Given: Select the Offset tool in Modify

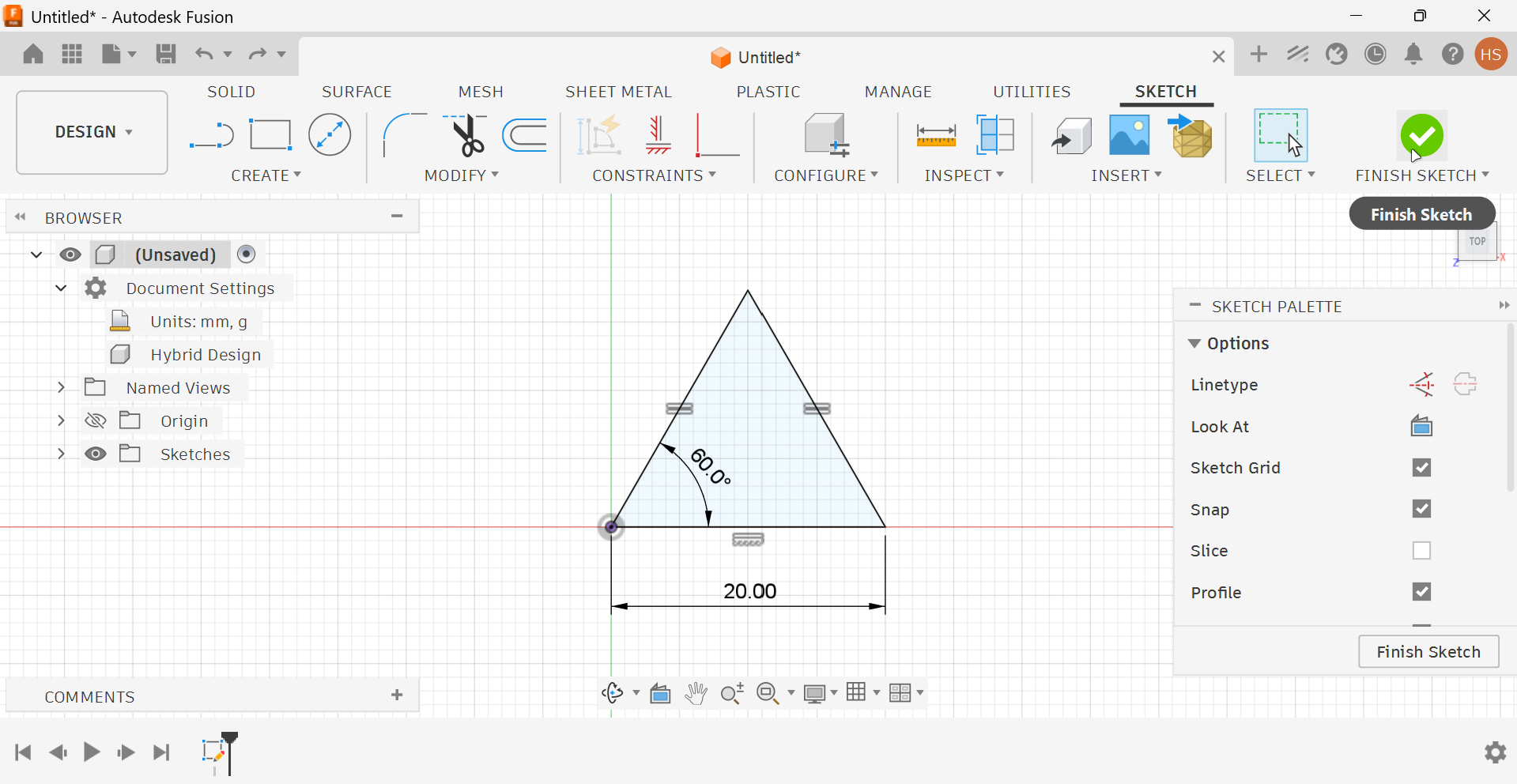Looking at the screenshot, I should [x=525, y=135].
